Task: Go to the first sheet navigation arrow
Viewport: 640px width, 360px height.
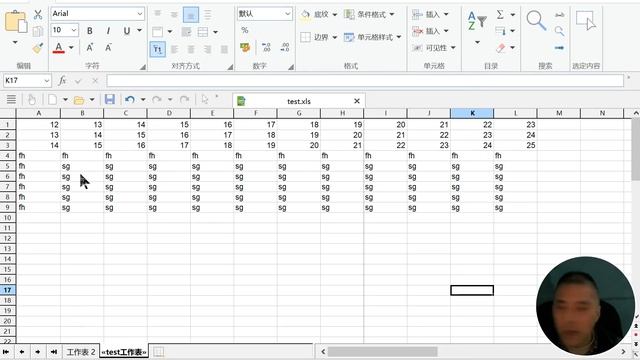Action: tap(6, 352)
